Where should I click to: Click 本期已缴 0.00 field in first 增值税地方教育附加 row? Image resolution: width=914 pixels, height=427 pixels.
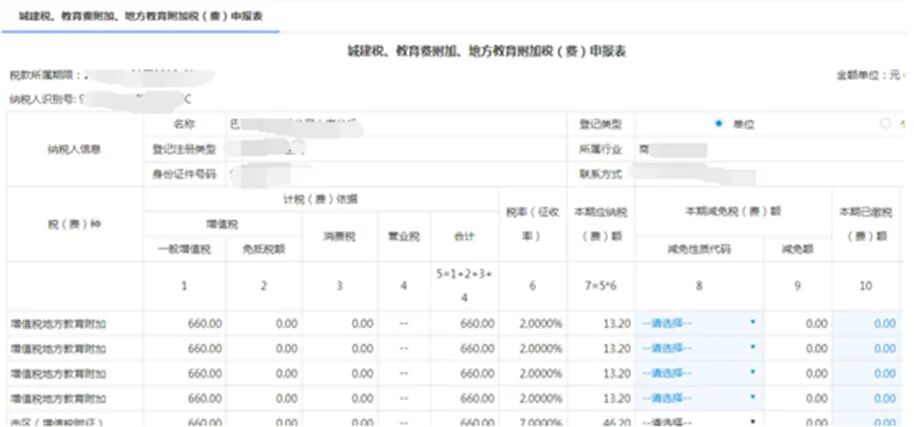867,323
